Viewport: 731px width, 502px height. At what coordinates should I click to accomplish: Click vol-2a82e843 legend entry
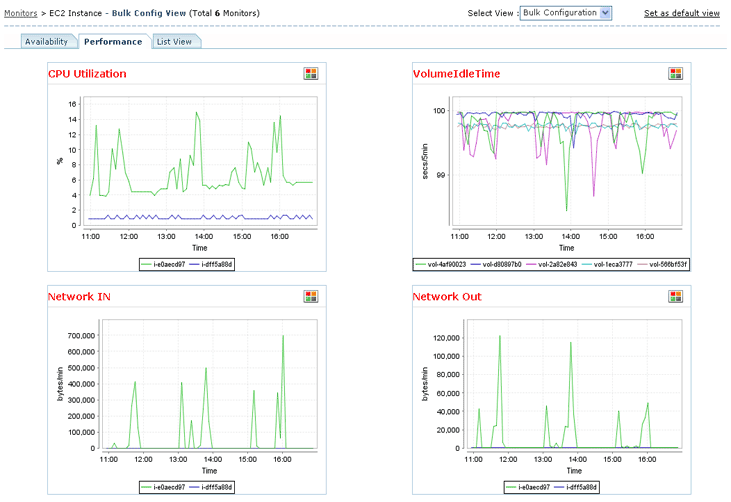[x=552, y=264]
